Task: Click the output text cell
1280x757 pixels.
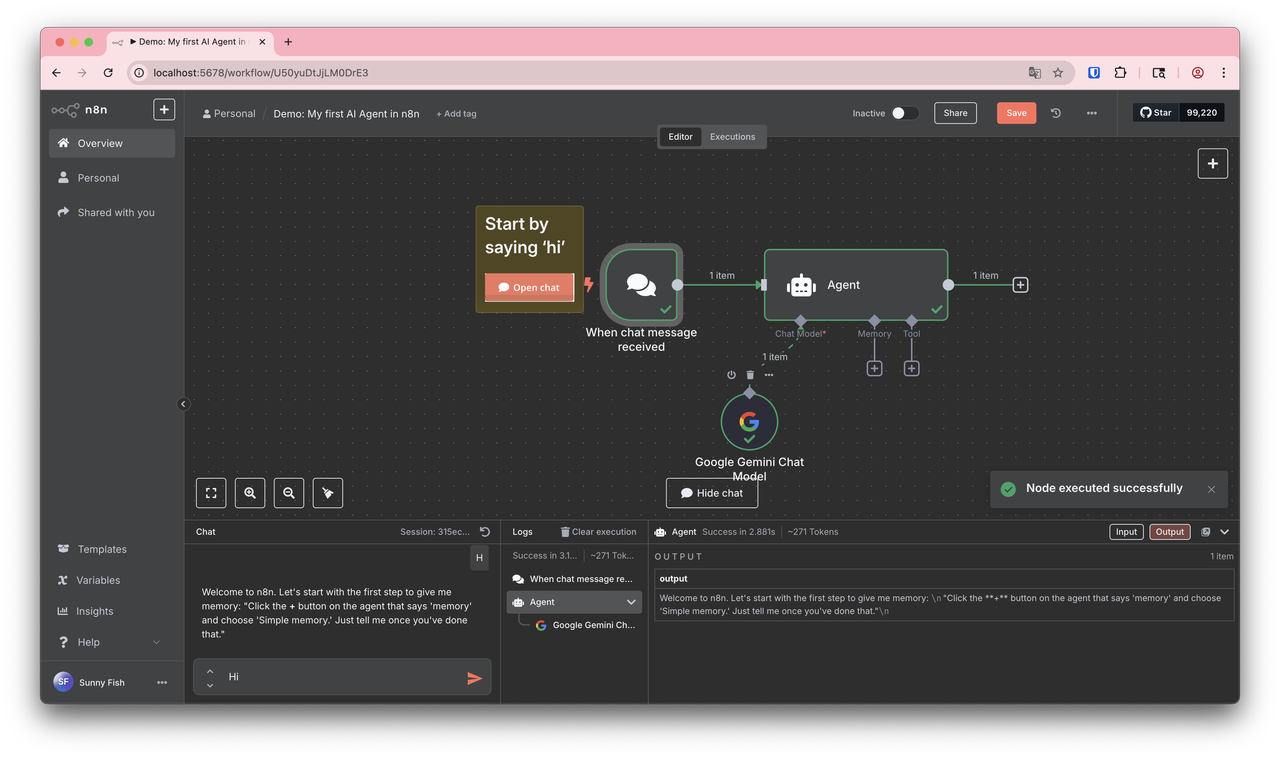Action: 944,604
